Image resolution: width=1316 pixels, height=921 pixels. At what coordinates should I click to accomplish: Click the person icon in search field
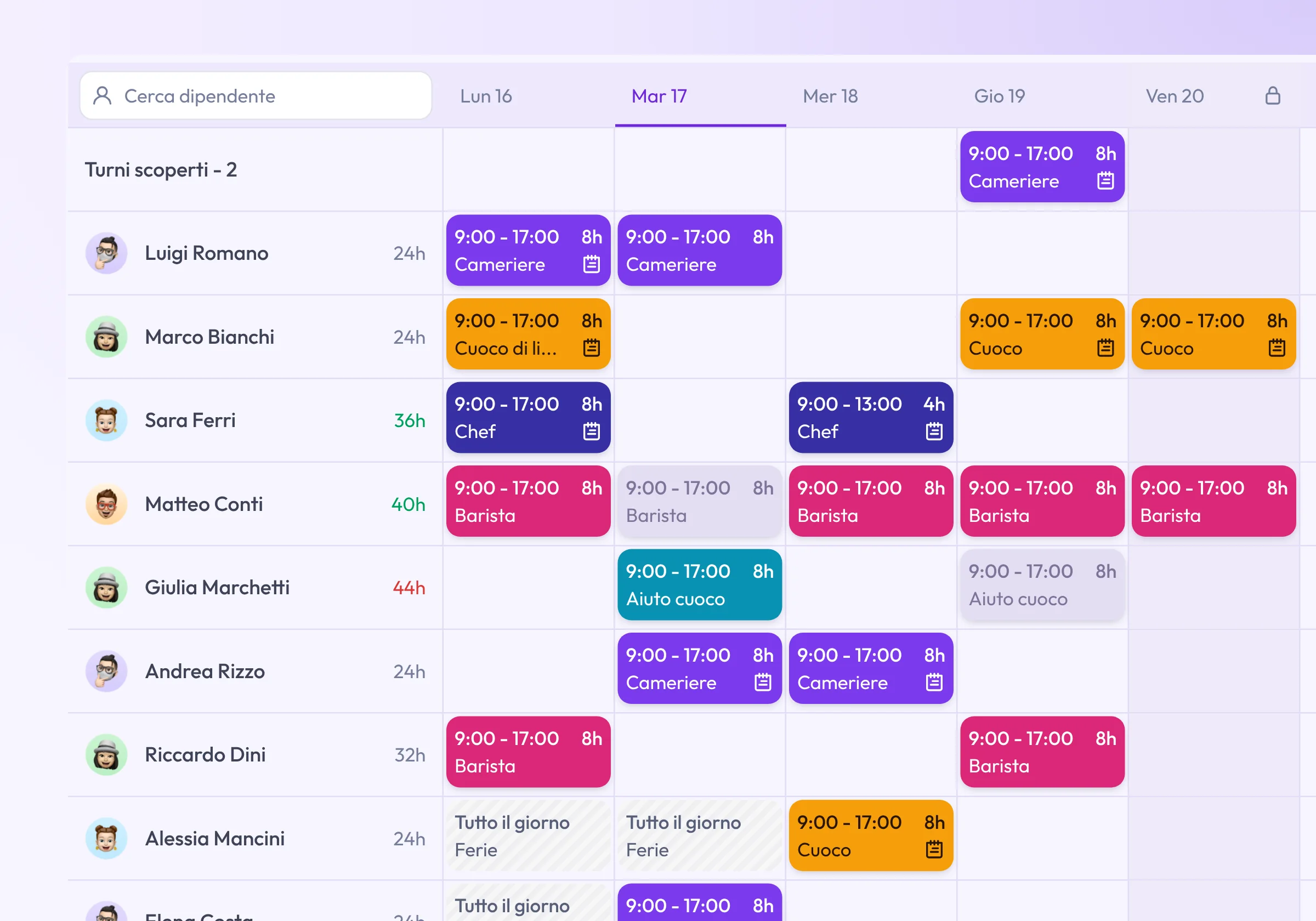pyautogui.click(x=102, y=96)
